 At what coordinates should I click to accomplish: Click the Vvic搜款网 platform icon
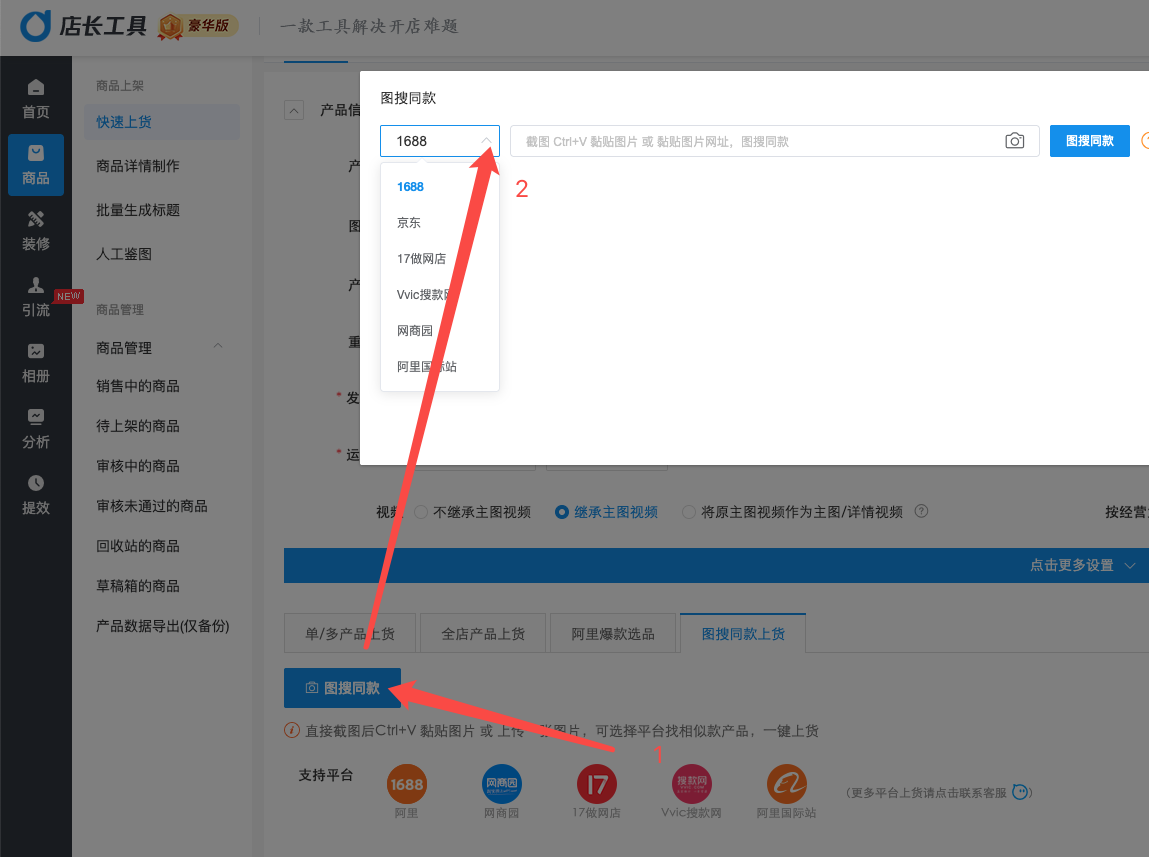(x=692, y=784)
